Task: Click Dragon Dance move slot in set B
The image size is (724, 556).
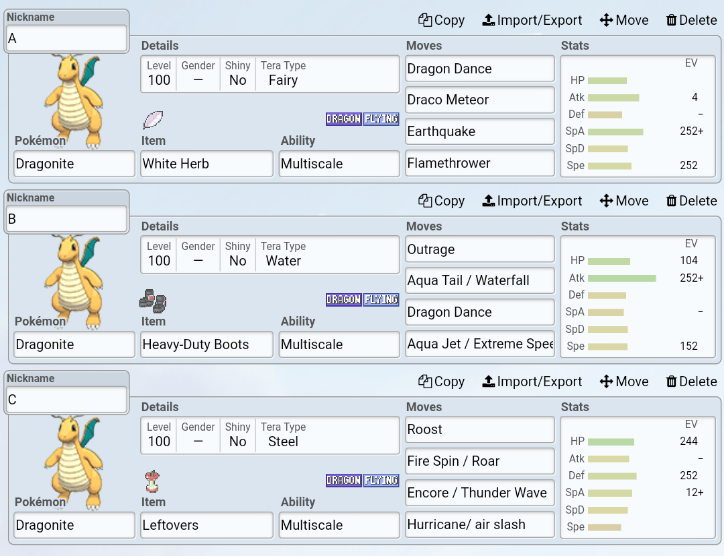Action: (480, 312)
